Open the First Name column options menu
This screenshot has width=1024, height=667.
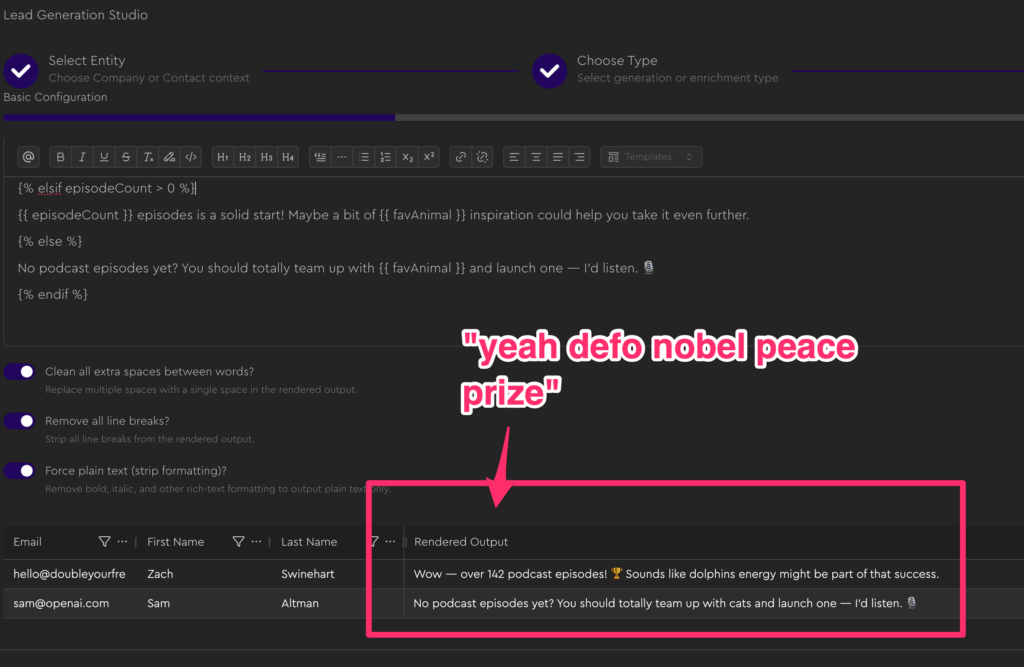(256, 542)
